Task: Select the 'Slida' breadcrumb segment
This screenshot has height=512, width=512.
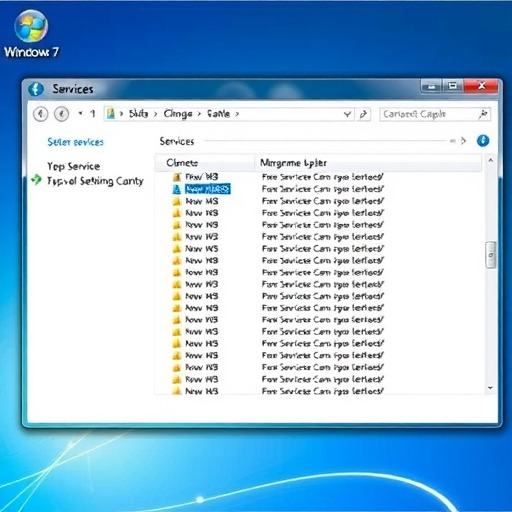Action: (138, 114)
